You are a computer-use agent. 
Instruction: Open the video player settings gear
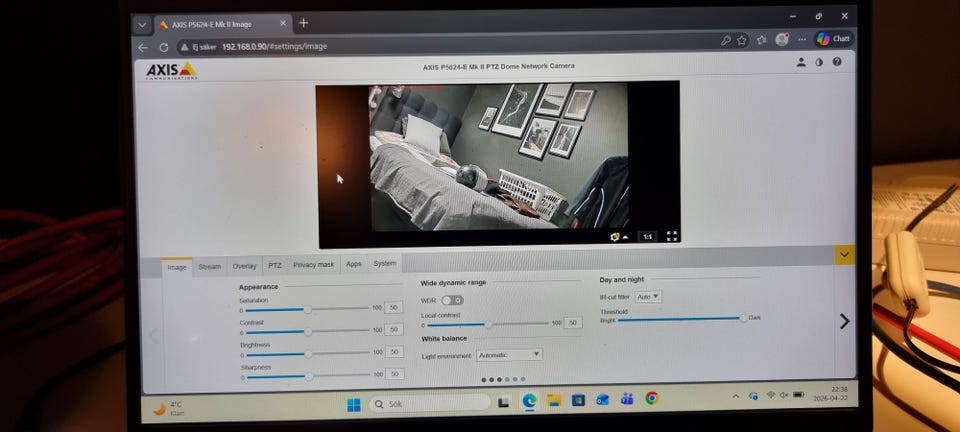tap(616, 237)
